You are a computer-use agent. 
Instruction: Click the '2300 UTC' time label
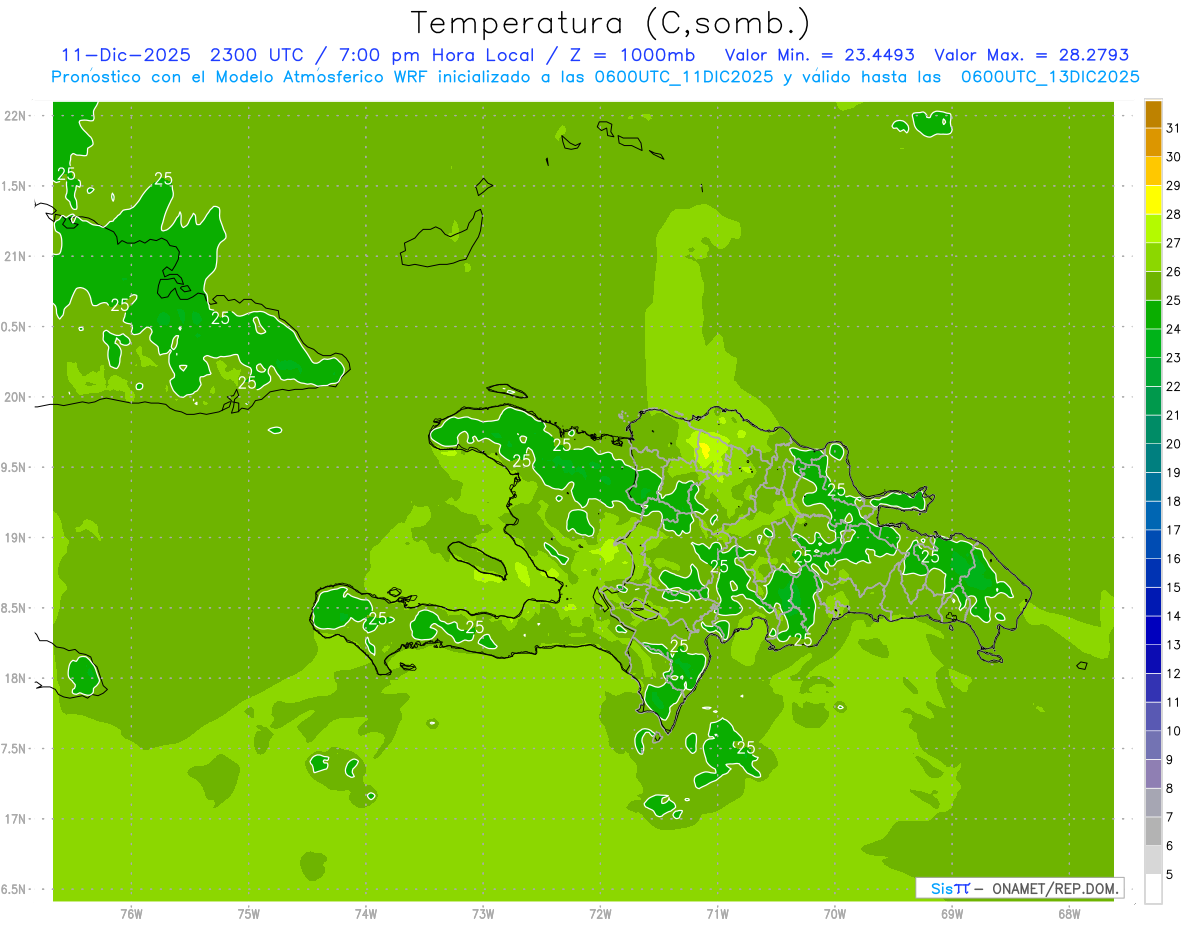click(258, 55)
